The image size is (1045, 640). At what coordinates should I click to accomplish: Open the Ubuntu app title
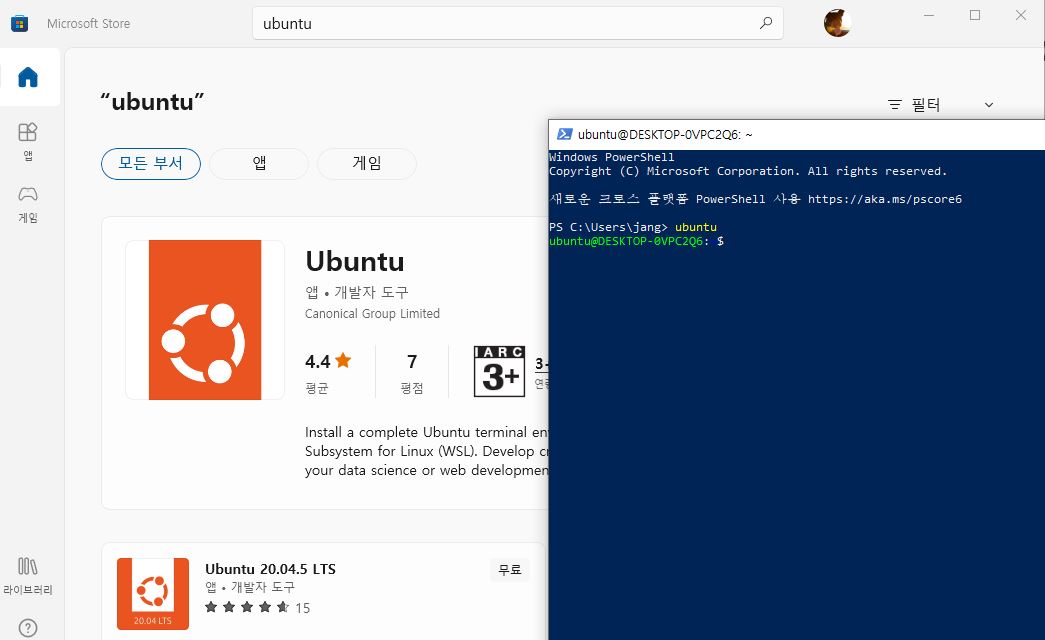[355, 261]
